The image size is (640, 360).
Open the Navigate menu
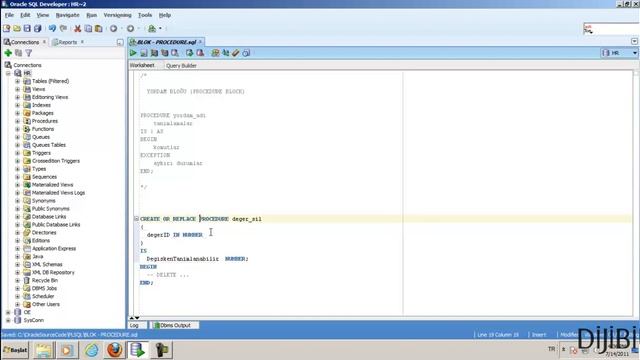67,15
